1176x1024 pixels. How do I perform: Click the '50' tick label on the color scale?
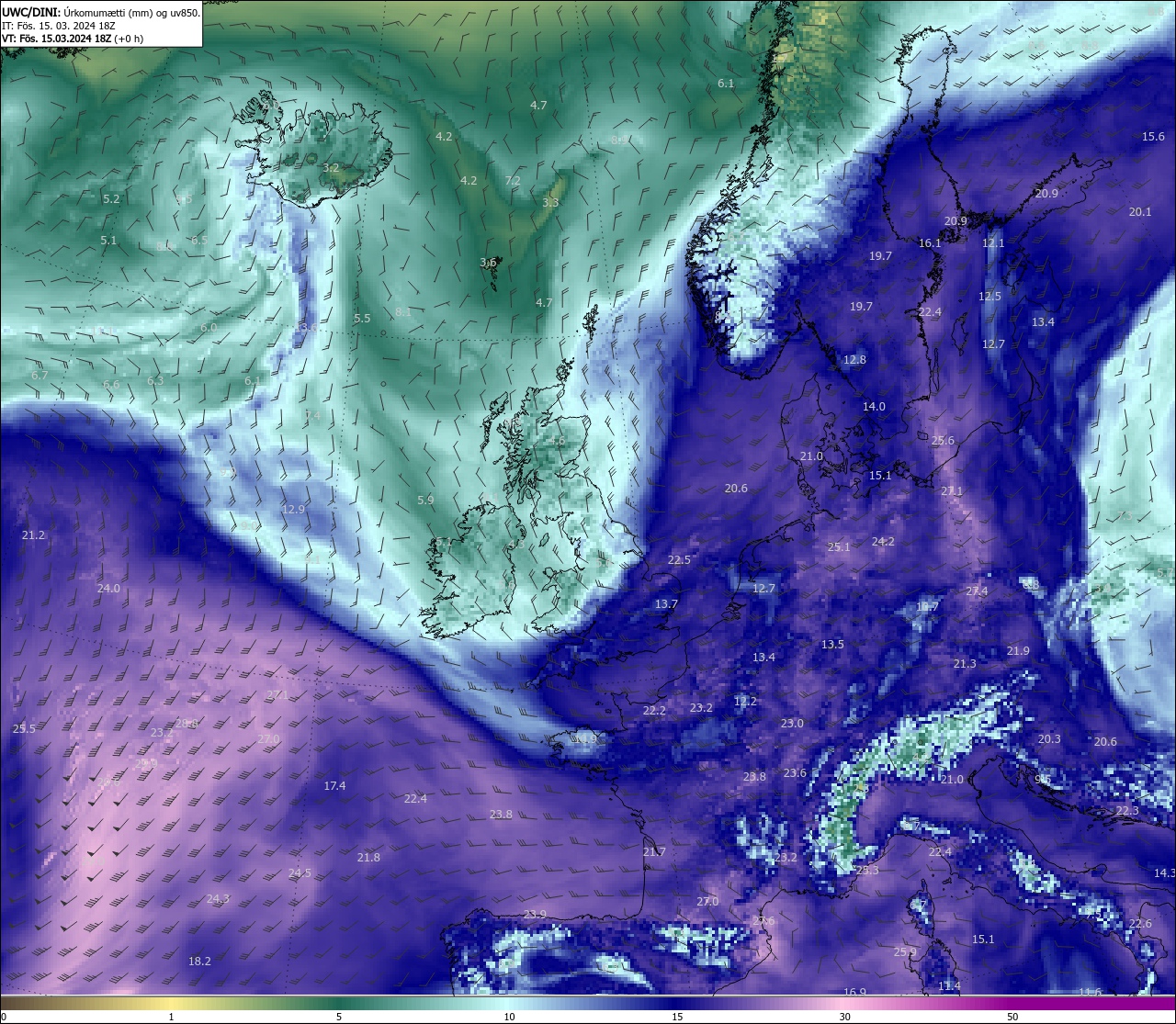coord(1012,1017)
